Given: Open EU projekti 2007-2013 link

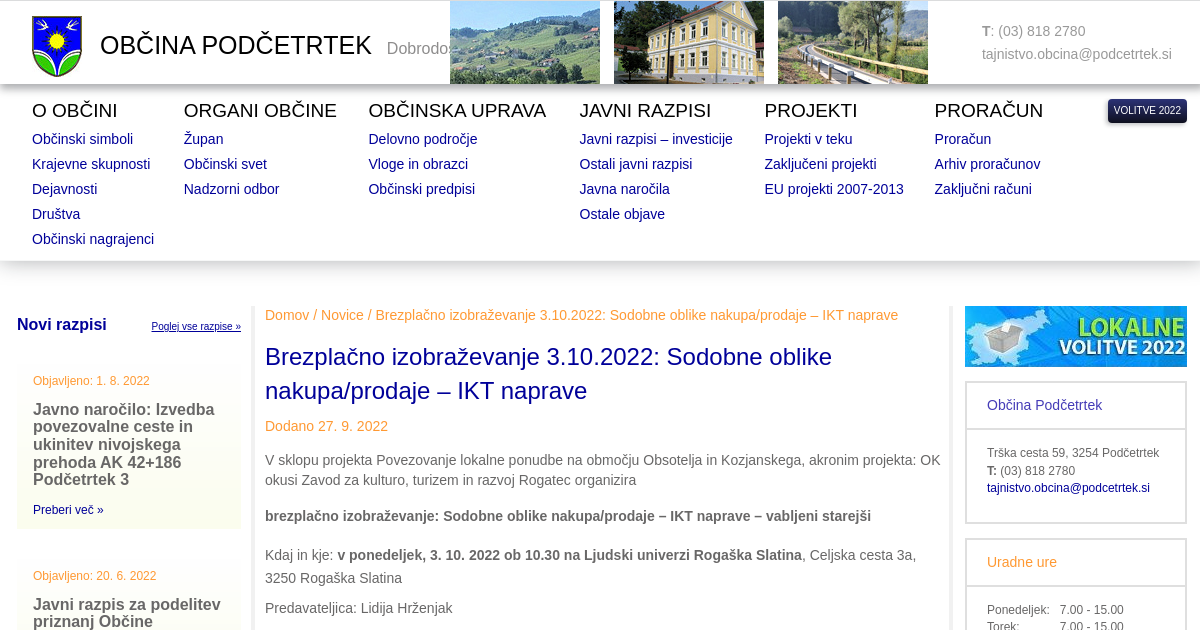Looking at the screenshot, I should point(833,189).
